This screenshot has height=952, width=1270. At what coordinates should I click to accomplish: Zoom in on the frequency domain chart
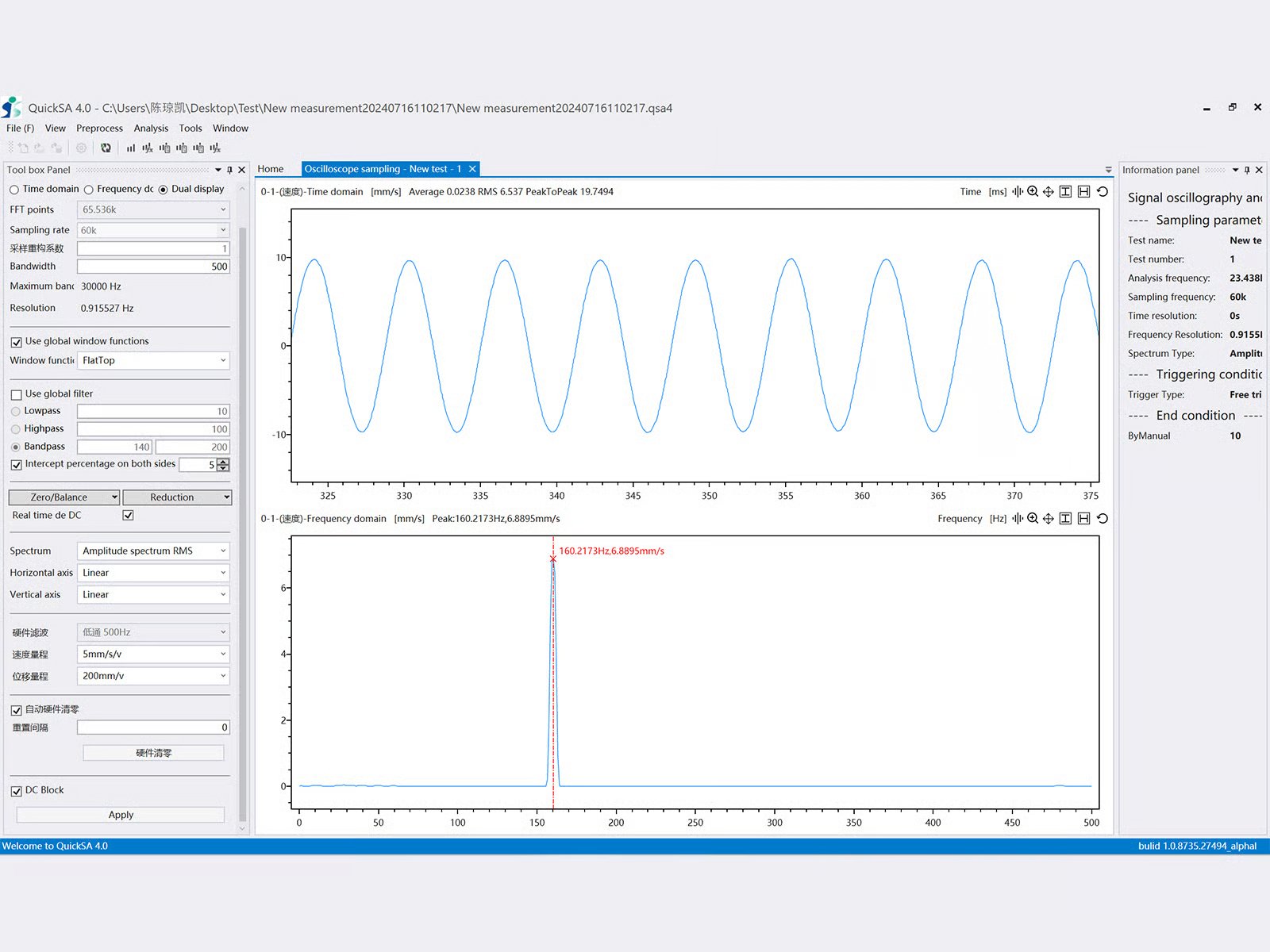pyautogui.click(x=1033, y=519)
